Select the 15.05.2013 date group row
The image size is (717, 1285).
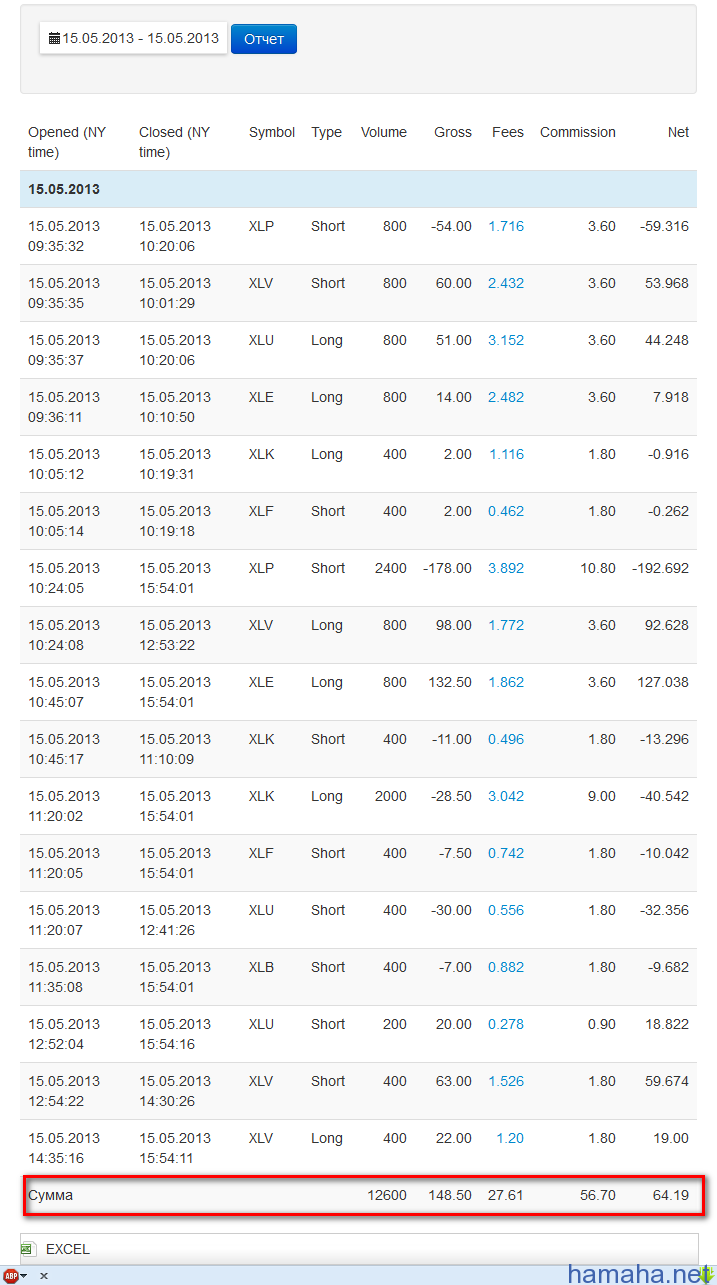click(358, 189)
